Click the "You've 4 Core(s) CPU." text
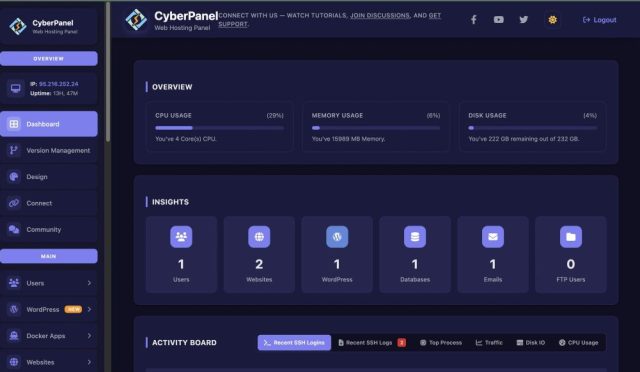This screenshot has width=640, height=372. coord(186,139)
